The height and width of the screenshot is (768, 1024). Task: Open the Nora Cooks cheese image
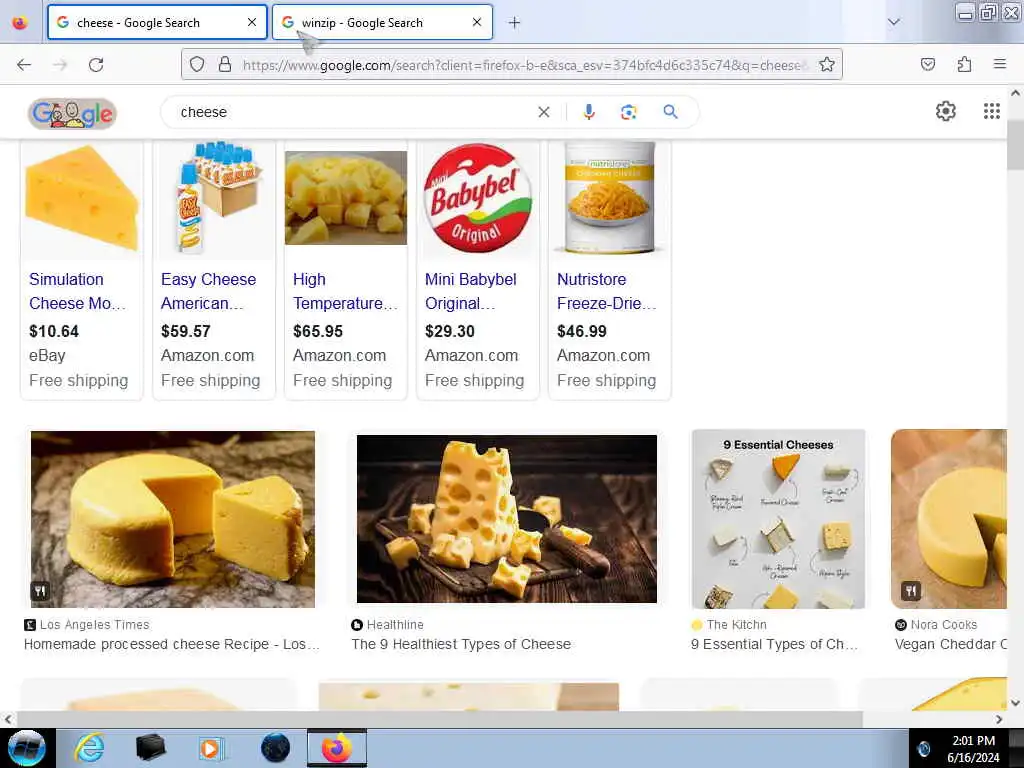pos(949,519)
